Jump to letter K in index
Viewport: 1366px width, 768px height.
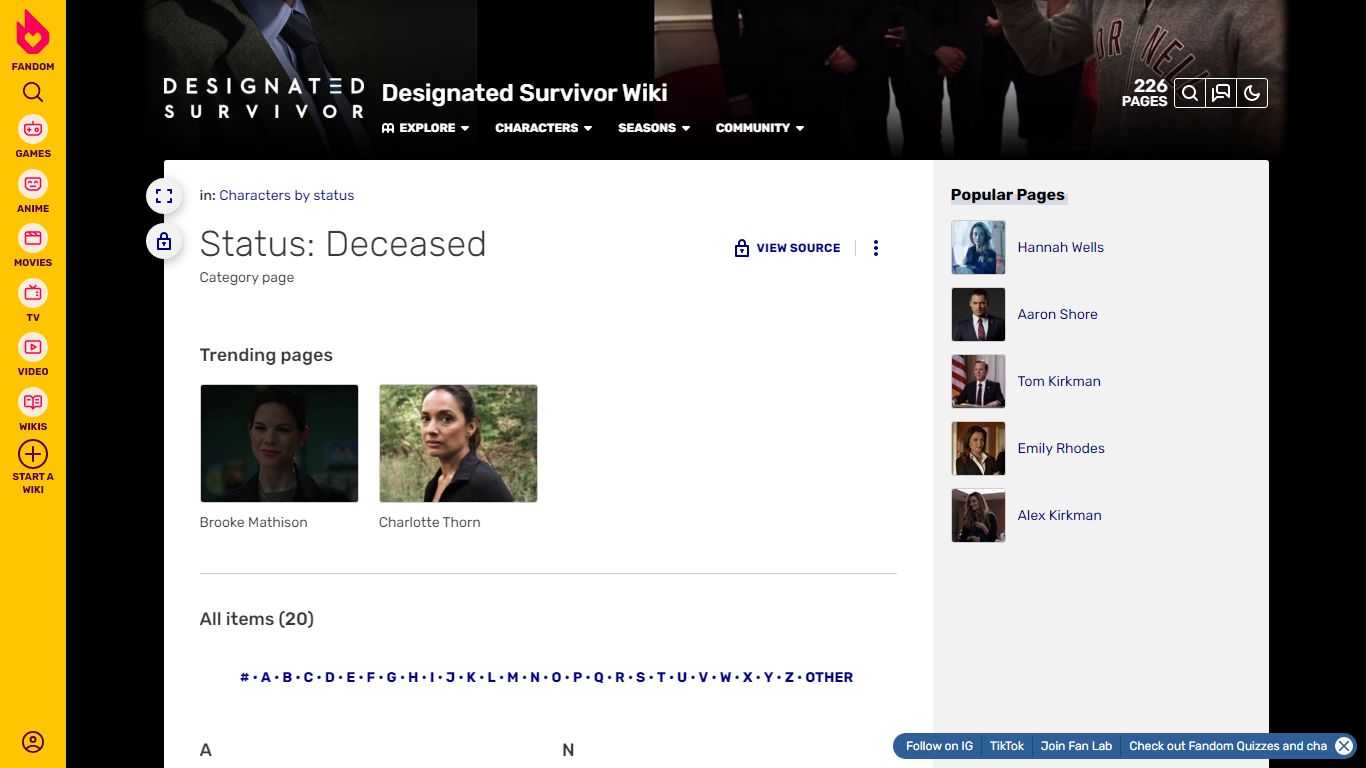[x=471, y=677]
